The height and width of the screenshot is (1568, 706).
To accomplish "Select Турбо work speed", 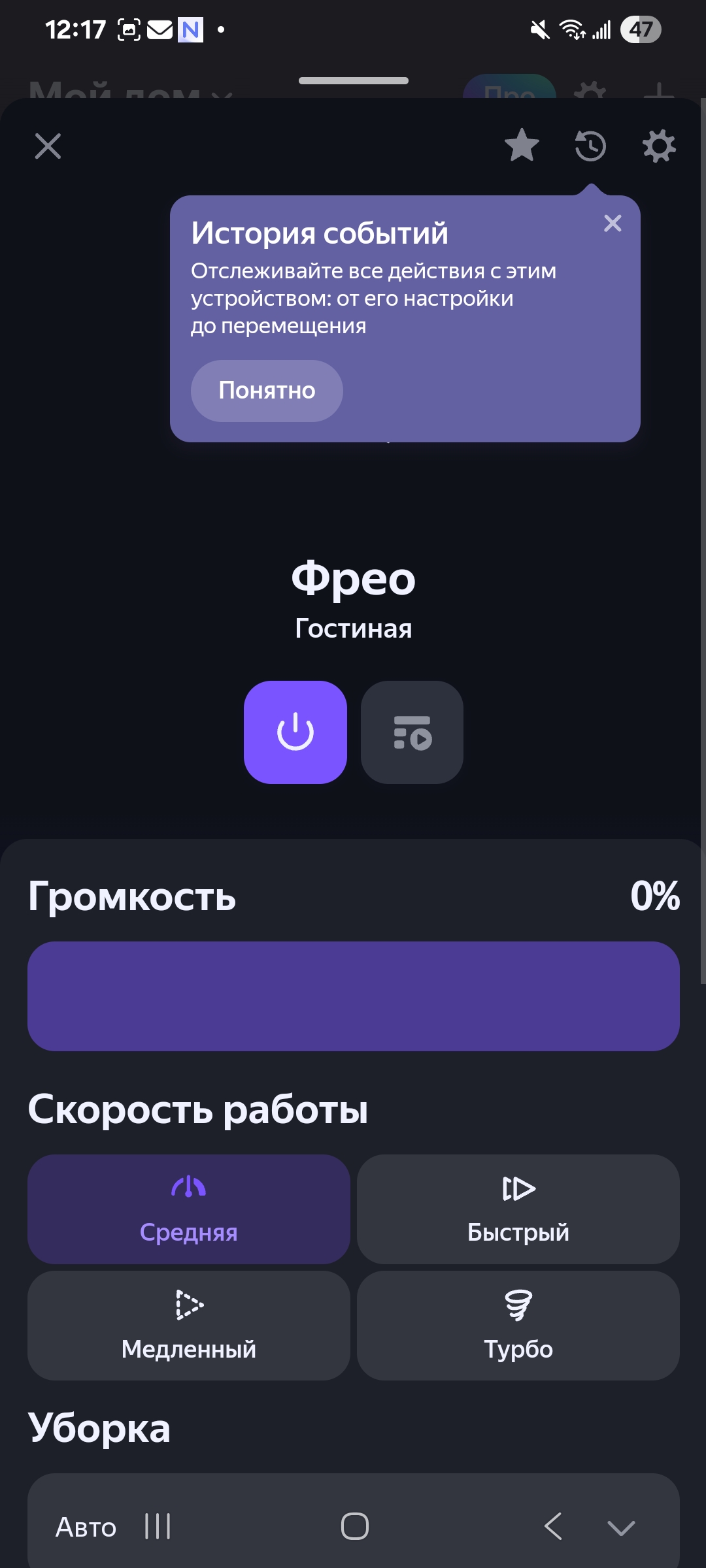I will [x=518, y=1325].
